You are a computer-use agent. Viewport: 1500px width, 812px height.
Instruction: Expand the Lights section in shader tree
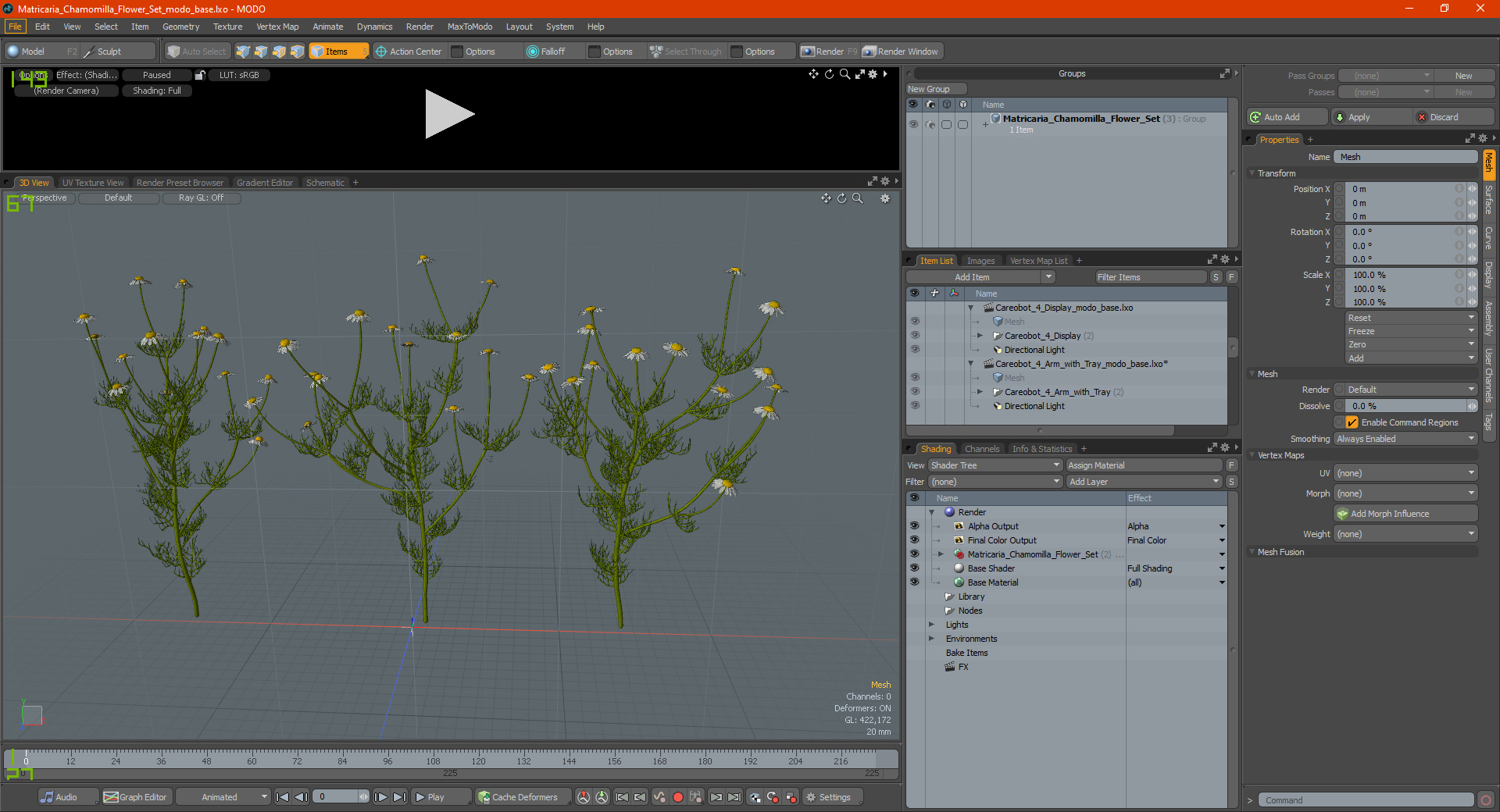pos(931,625)
